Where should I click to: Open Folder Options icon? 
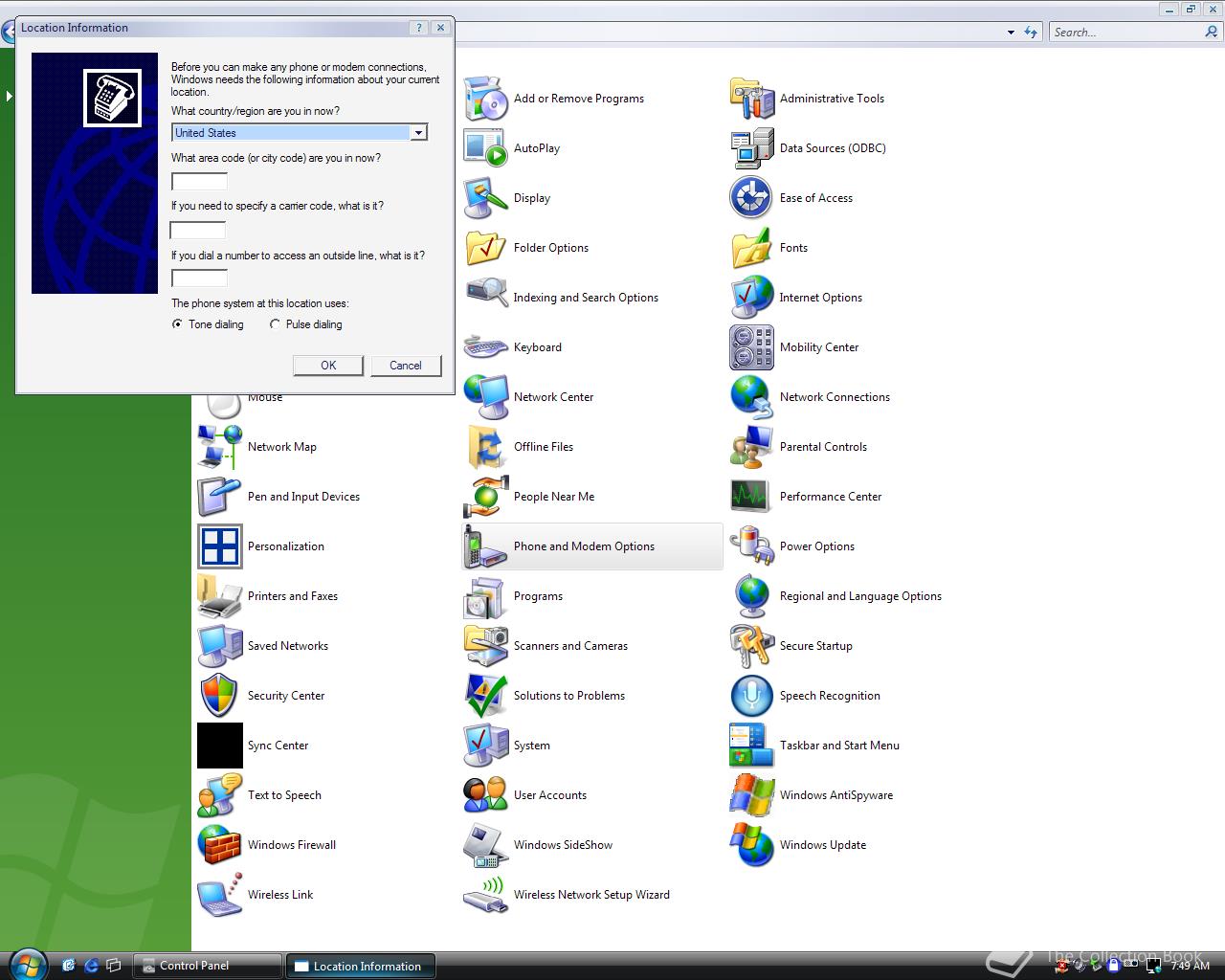pyautogui.click(x=486, y=248)
